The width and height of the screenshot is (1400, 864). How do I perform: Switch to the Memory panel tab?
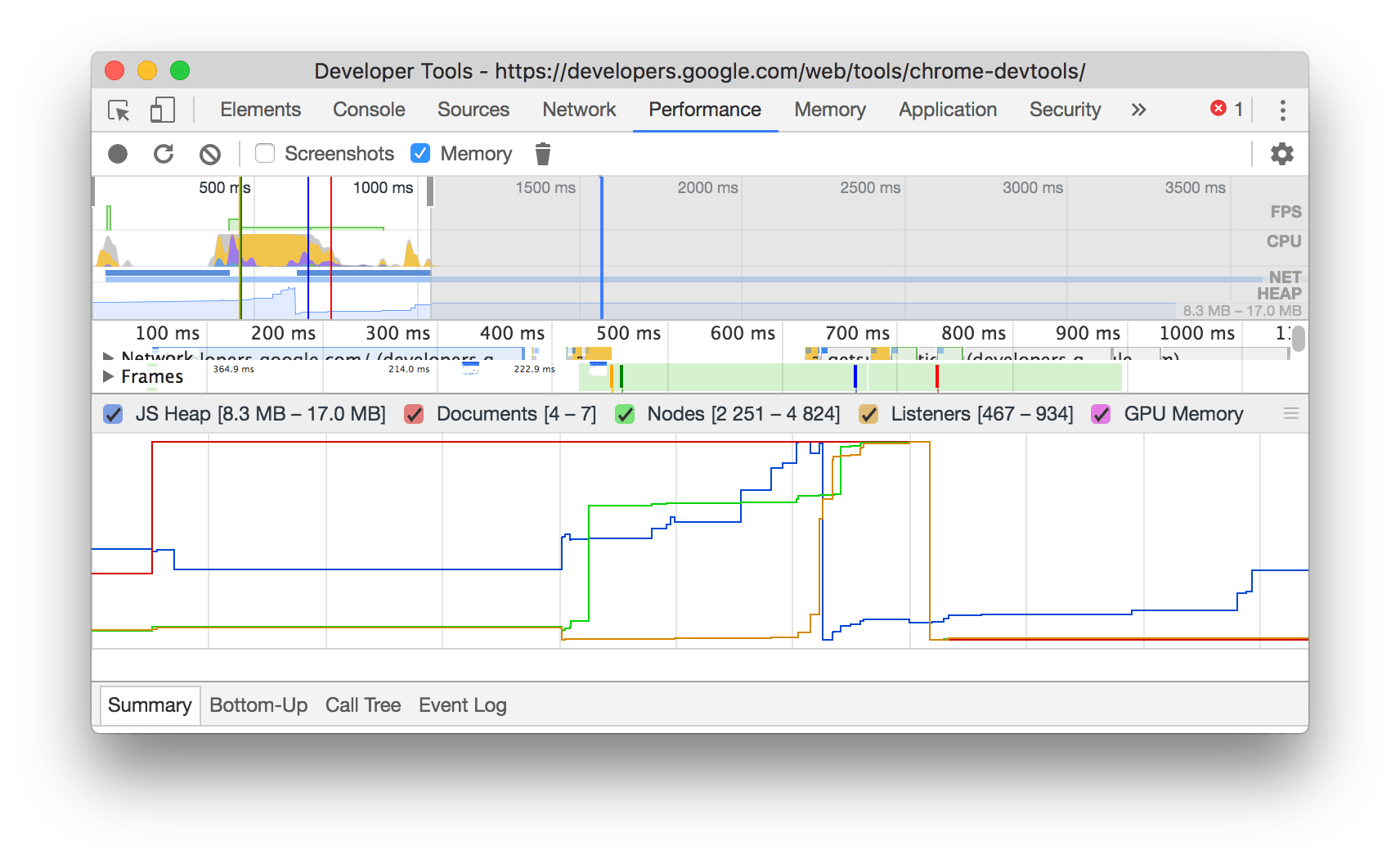(828, 109)
